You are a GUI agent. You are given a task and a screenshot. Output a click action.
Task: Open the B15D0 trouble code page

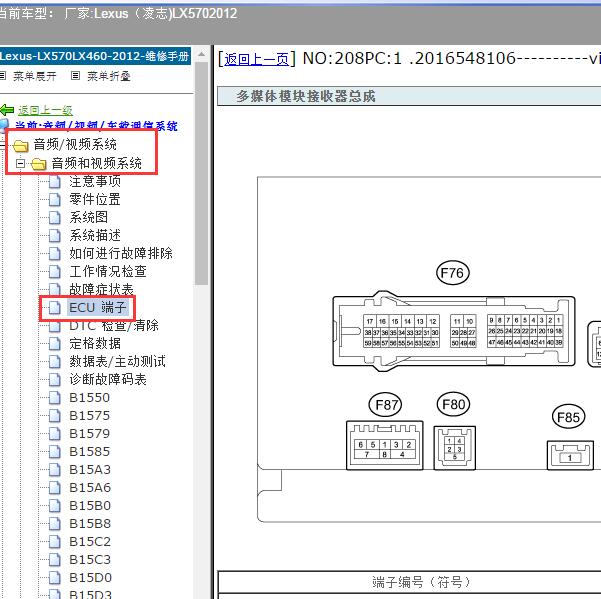pos(90,578)
